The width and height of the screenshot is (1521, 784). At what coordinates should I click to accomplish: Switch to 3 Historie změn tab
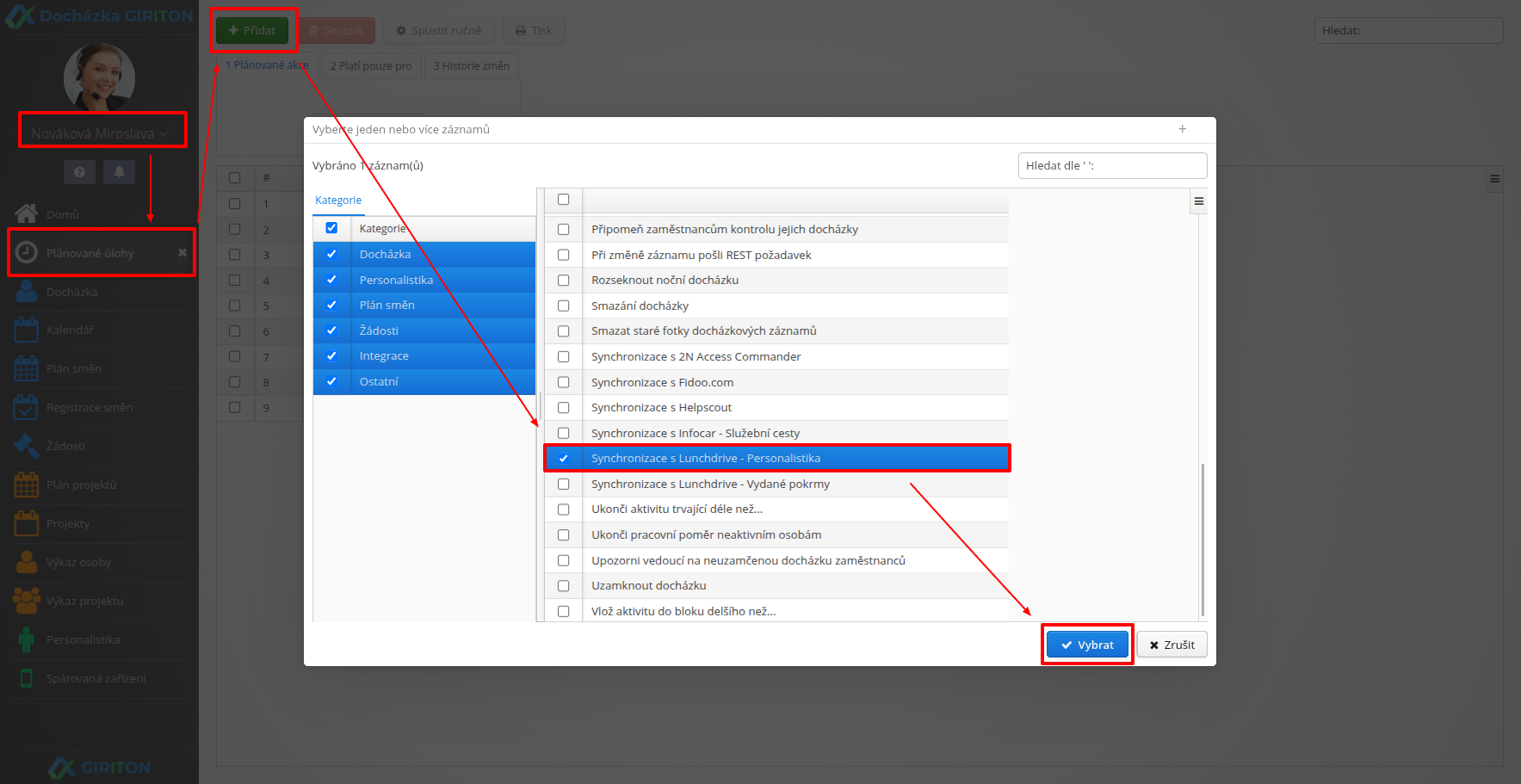point(471,65)
